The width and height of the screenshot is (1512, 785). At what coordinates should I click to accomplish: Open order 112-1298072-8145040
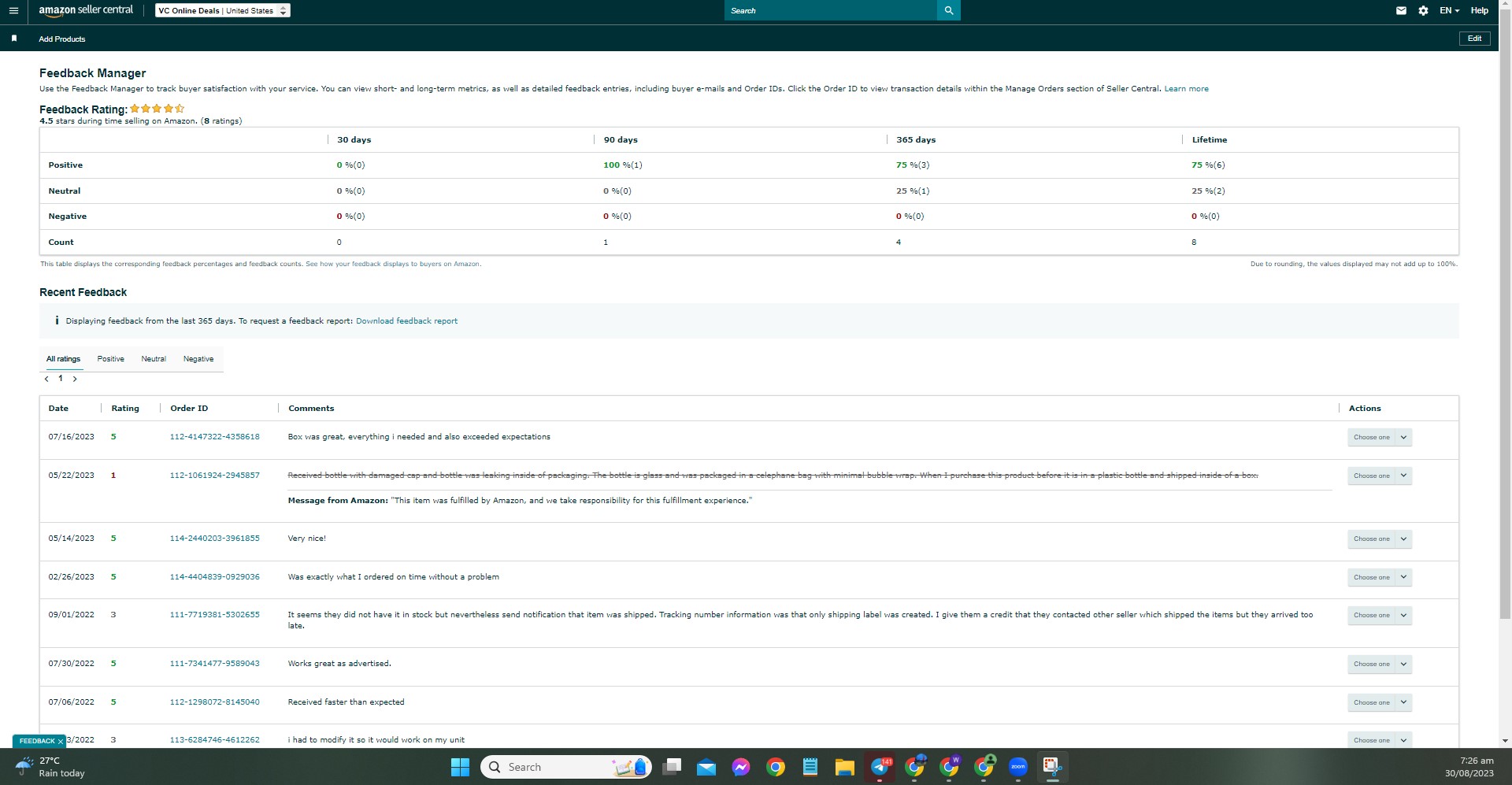click(x=214, y=702)
